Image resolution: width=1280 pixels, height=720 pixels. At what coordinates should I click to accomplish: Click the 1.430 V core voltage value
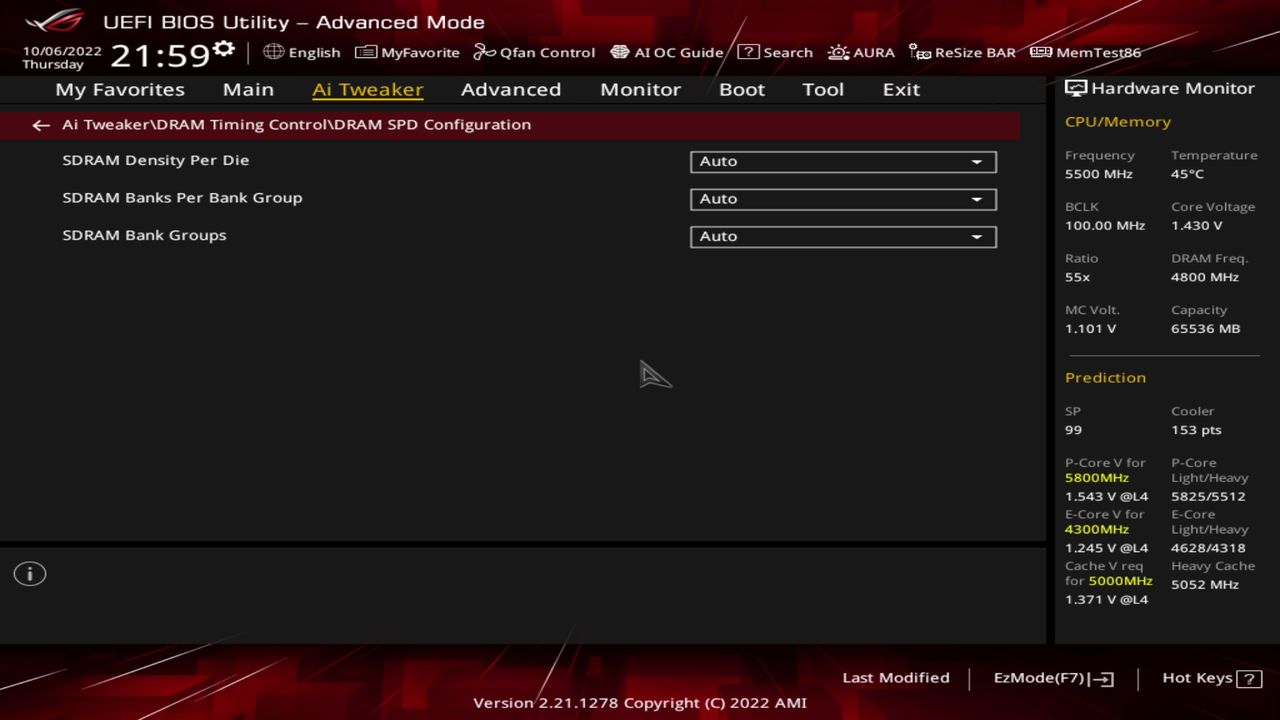[x=1197, y=226]
